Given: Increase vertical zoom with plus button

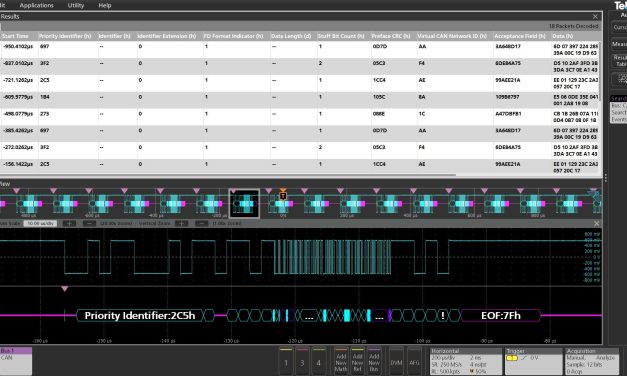Looking at the screenshot, I should 181,223.
